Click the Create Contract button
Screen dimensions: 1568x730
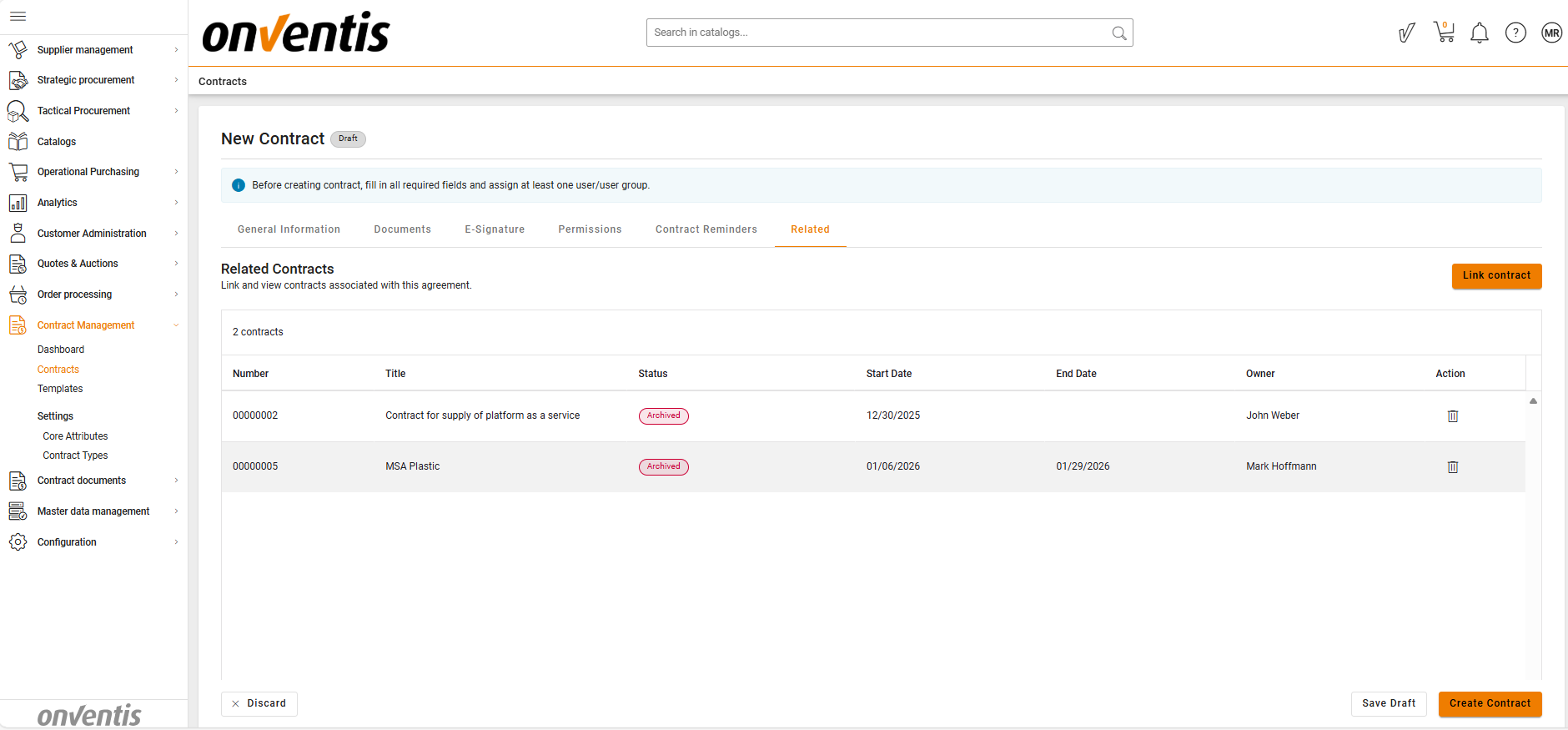click(1490, 703)
